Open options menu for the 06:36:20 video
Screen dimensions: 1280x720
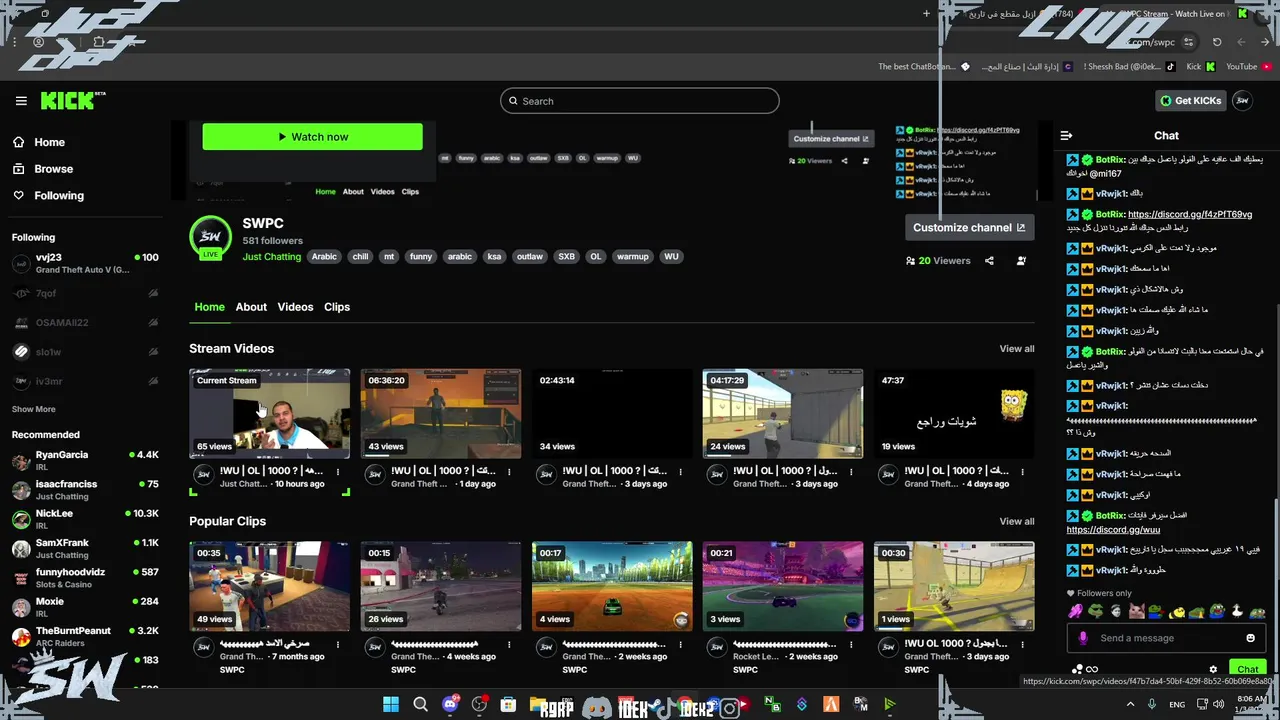coord(509,471)
